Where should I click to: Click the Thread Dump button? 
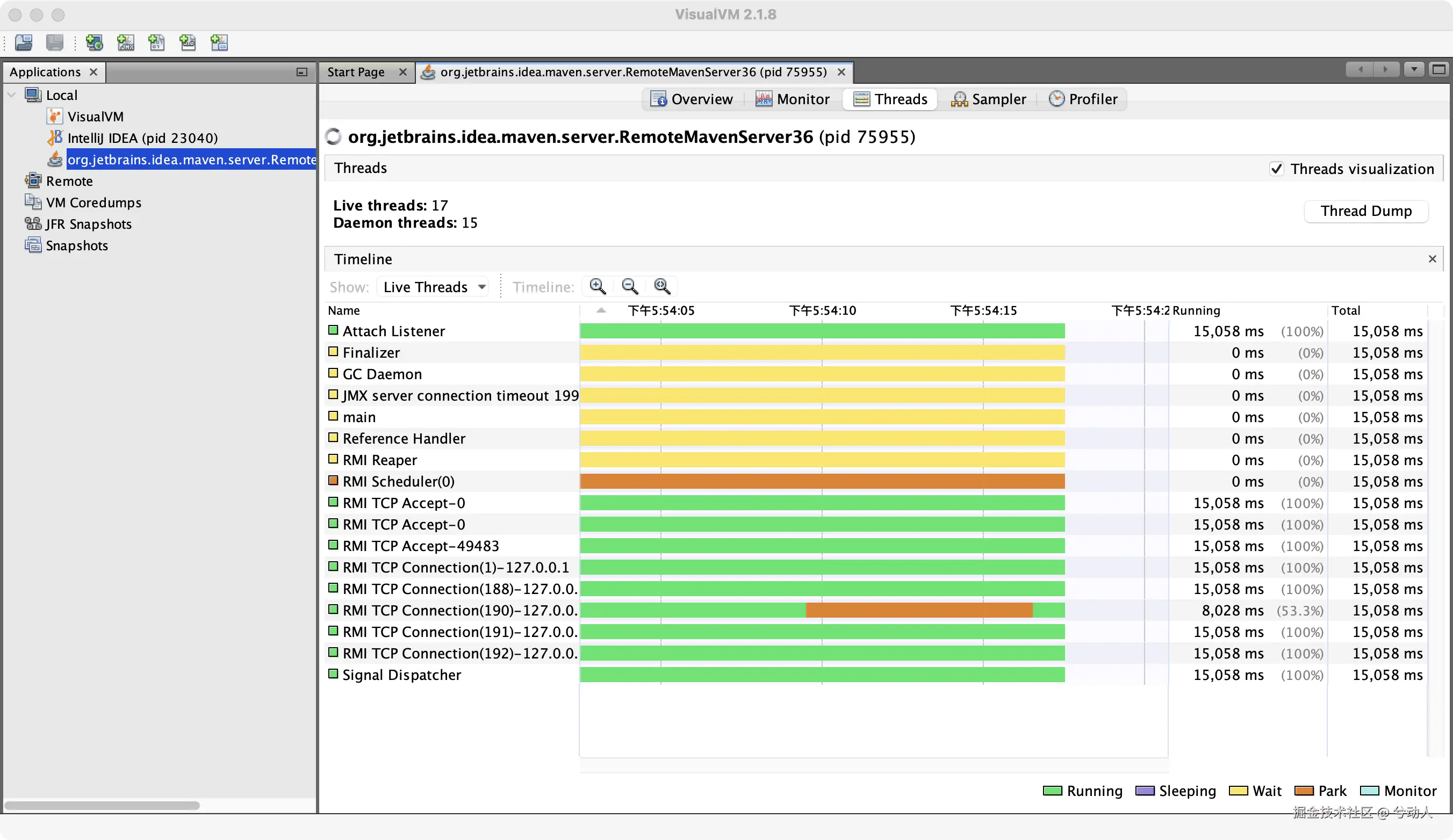tap(1365, 211)
